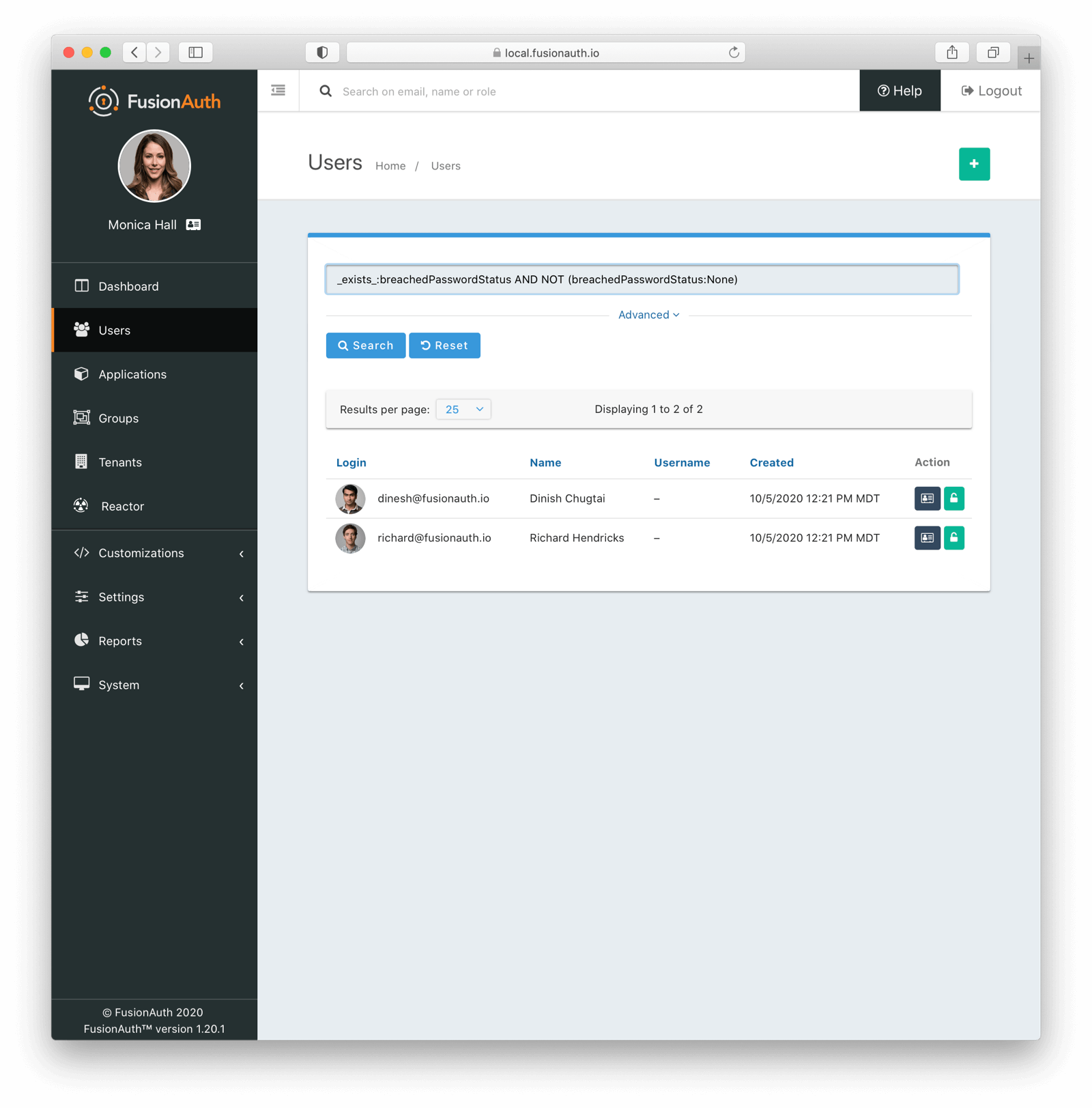Click Monica Hall's avatar picture

(x=154, y=166)
